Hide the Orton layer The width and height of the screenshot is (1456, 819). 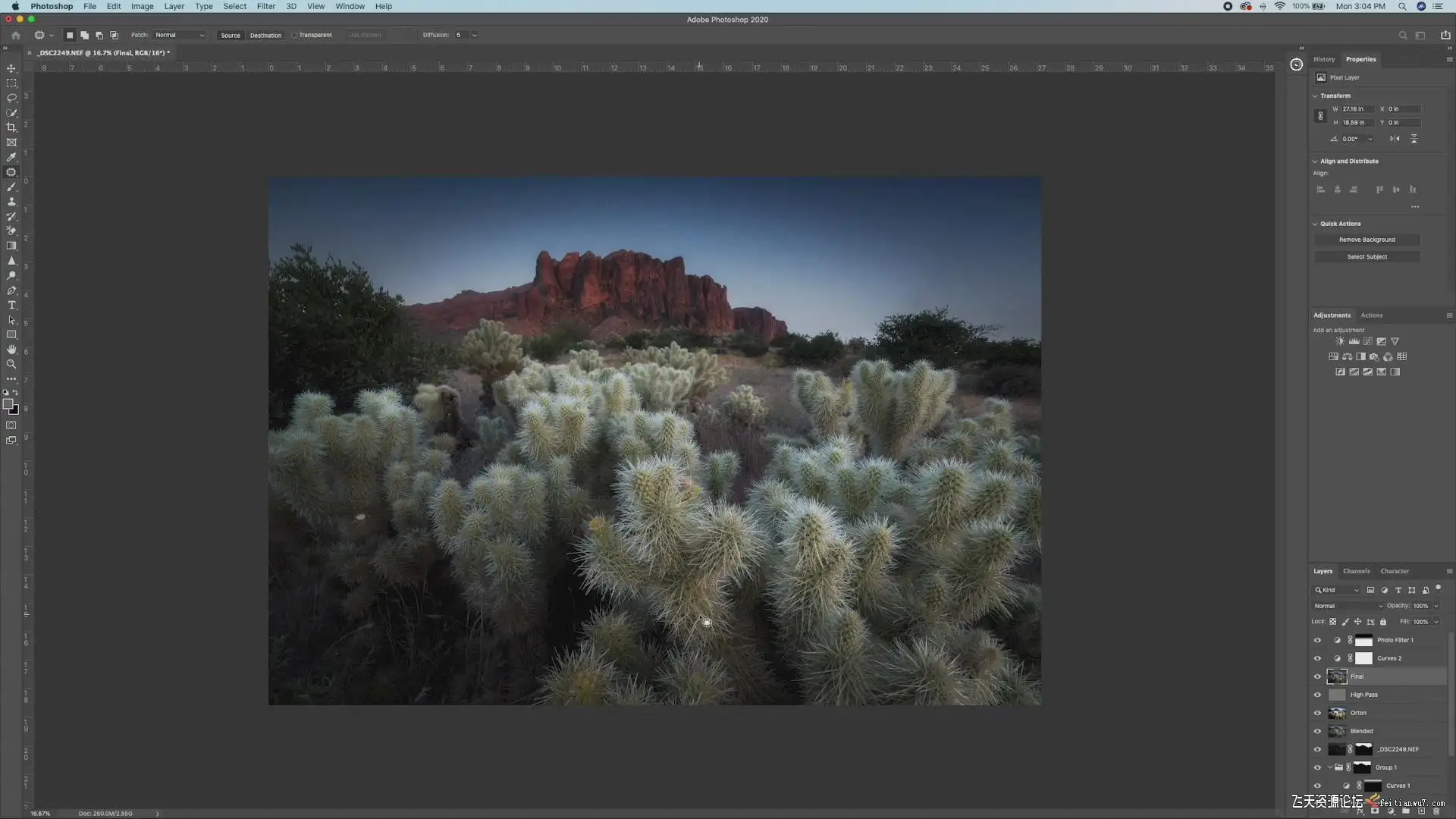coord(1317,713)
